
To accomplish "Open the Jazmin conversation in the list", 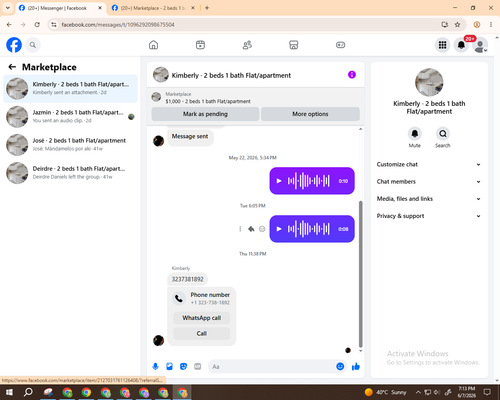I will 70,117.
